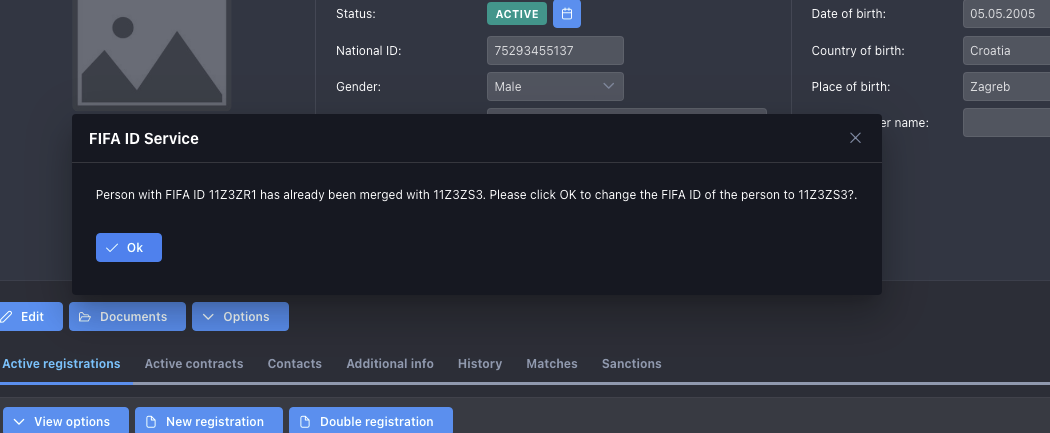This screenshot has height=433, width=1050.
Task: Open the Gender dropdown
Action: 555,87
